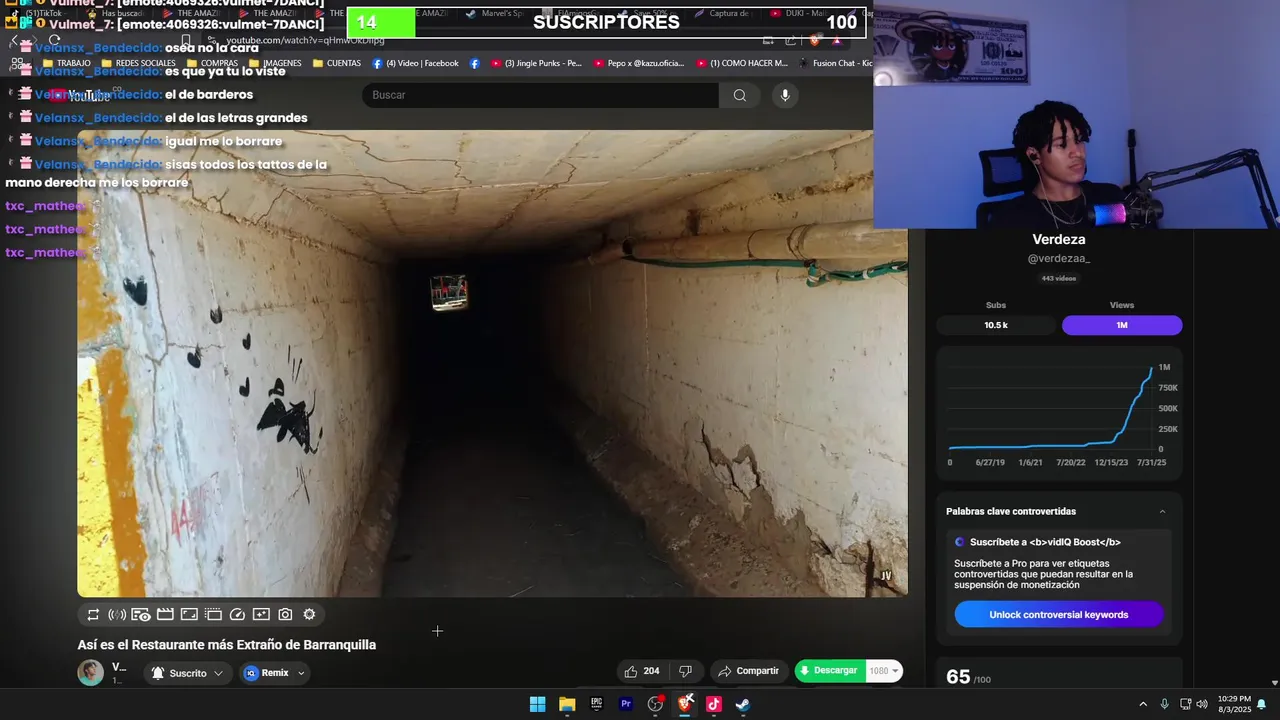
Task: Click the video title Así es el Restaurante
Action: (x=227, y=645)
